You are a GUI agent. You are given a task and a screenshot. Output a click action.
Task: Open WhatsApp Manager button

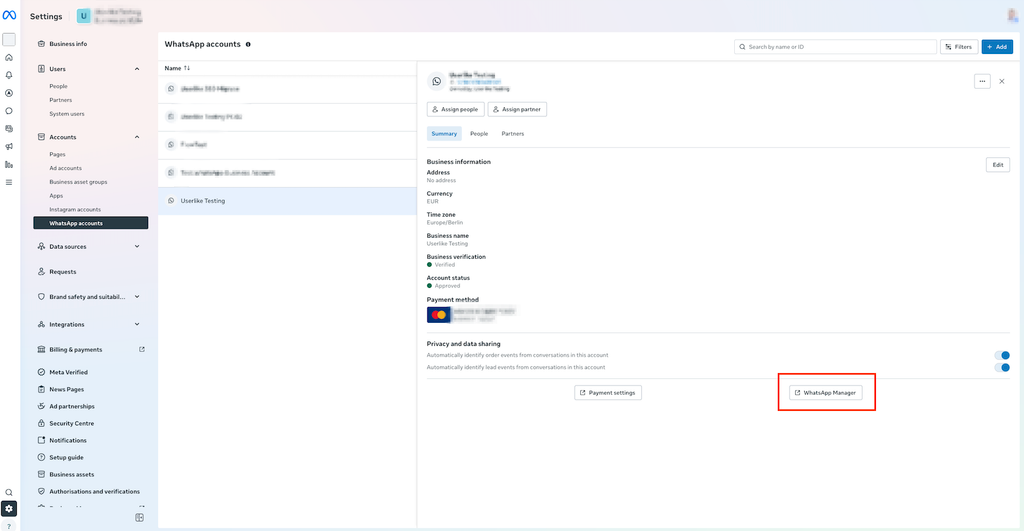coord(826,393)
